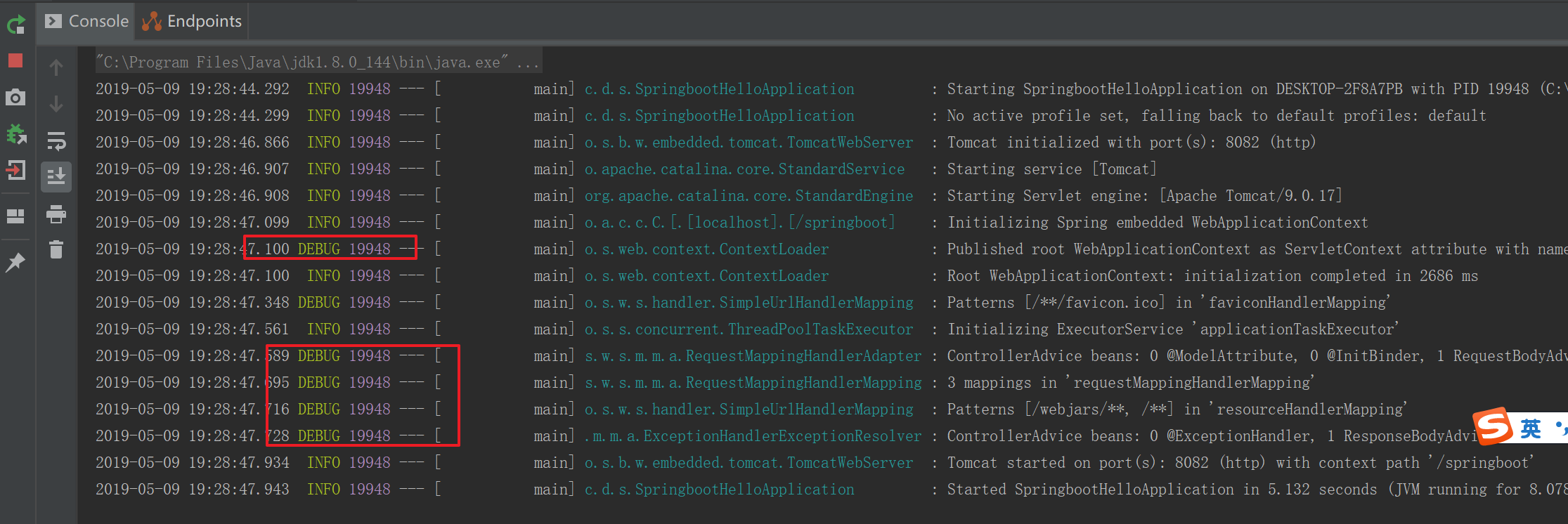Click the Sogou input method S icon

[x=1493, y=426]
